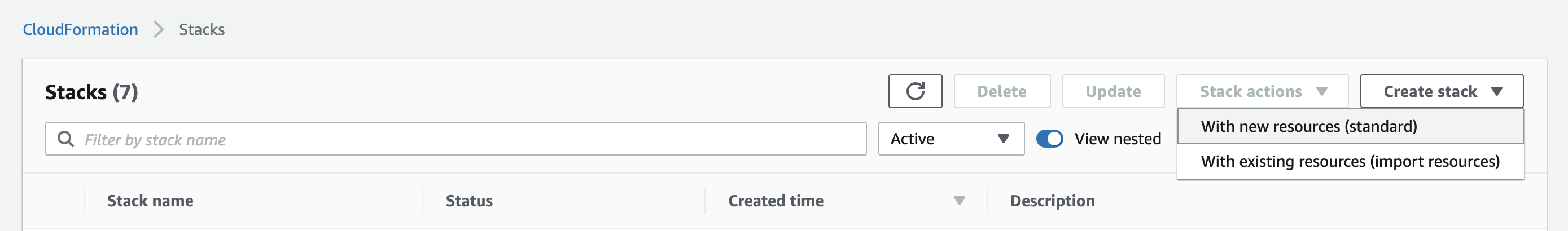Click the refresh stacks icon button
The height and width of the screenshot is (231, 1568).
(x=915, y=91)
